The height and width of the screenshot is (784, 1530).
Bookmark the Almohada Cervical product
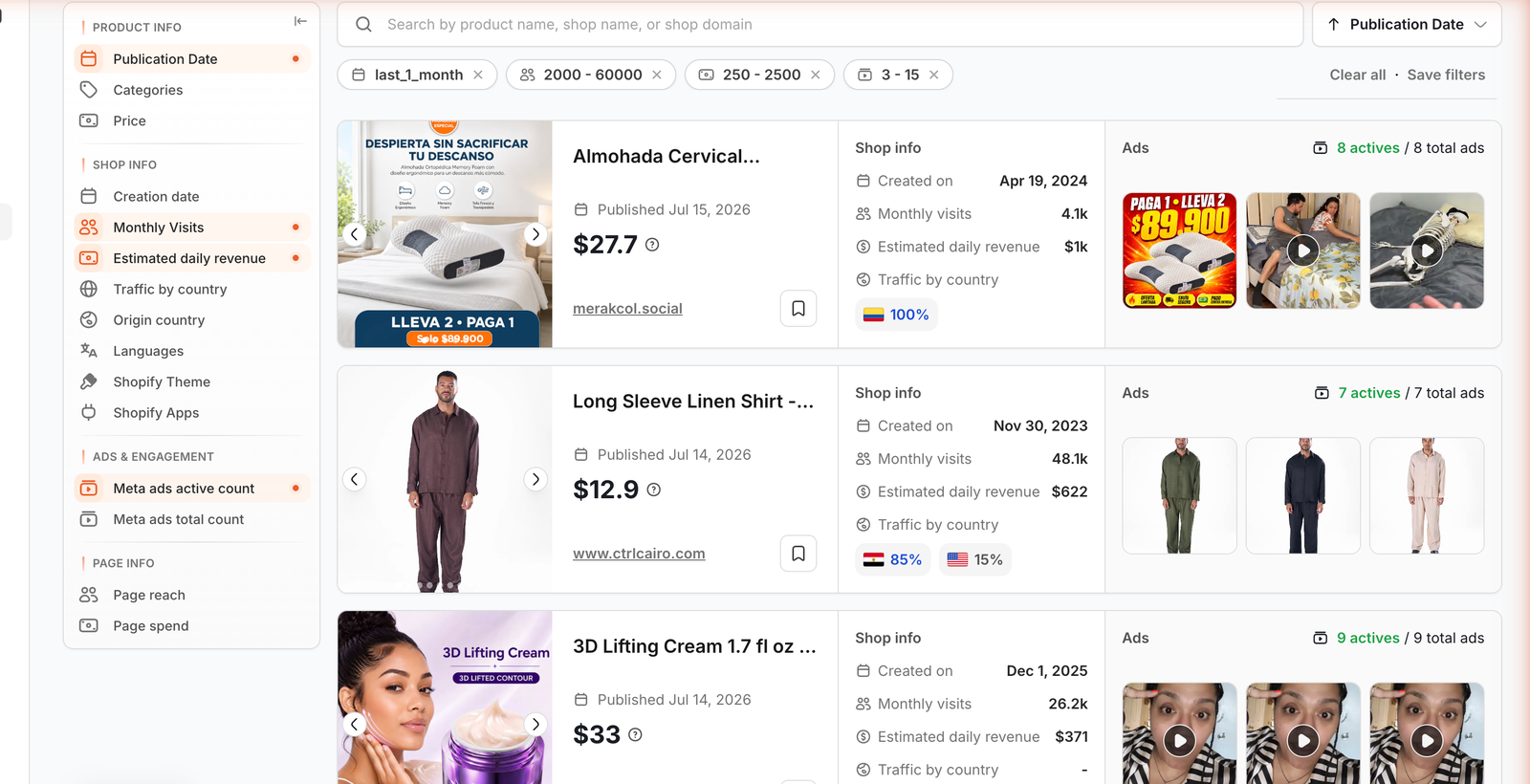(798, 308)
